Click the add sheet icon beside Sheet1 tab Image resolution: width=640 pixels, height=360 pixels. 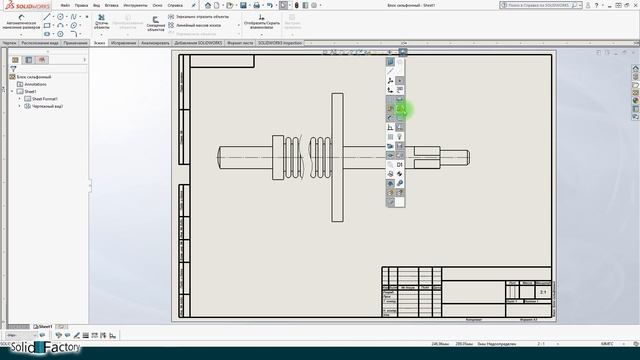(61, 327)
